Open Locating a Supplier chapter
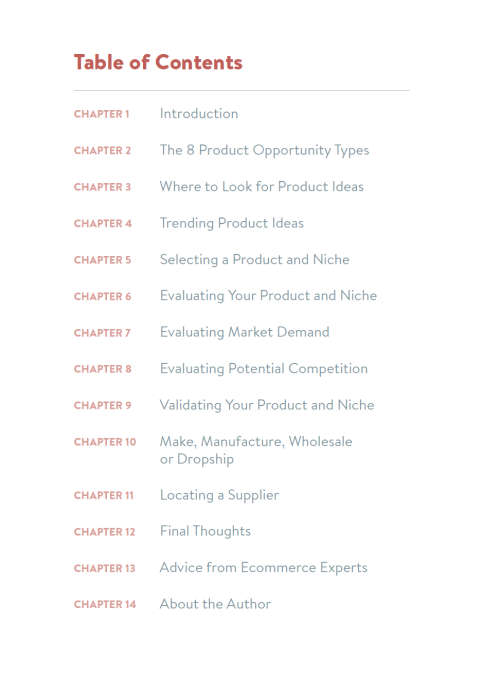The image size is (500, 678). [x=219, y=495]
